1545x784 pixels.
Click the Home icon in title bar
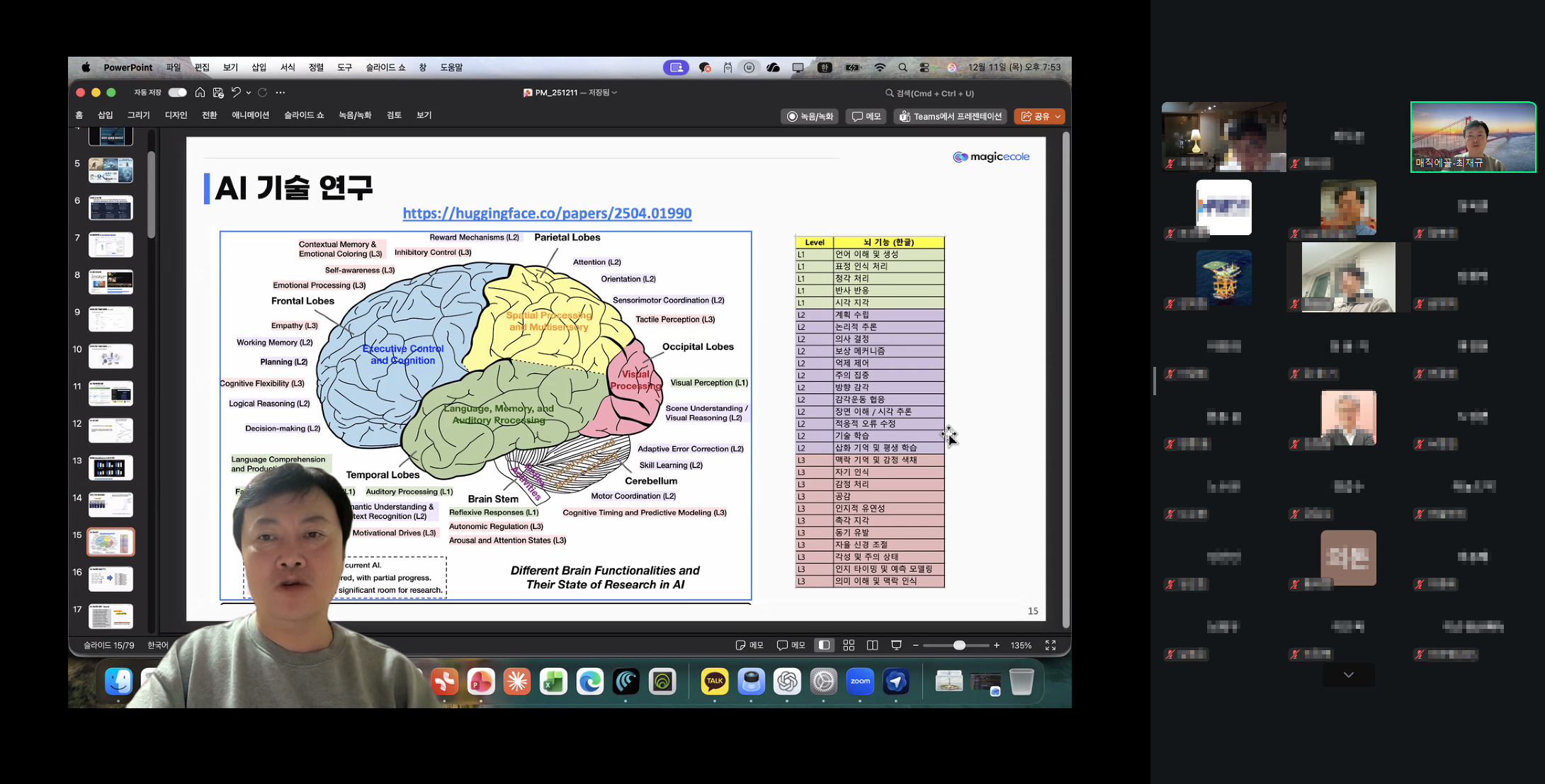200,93
